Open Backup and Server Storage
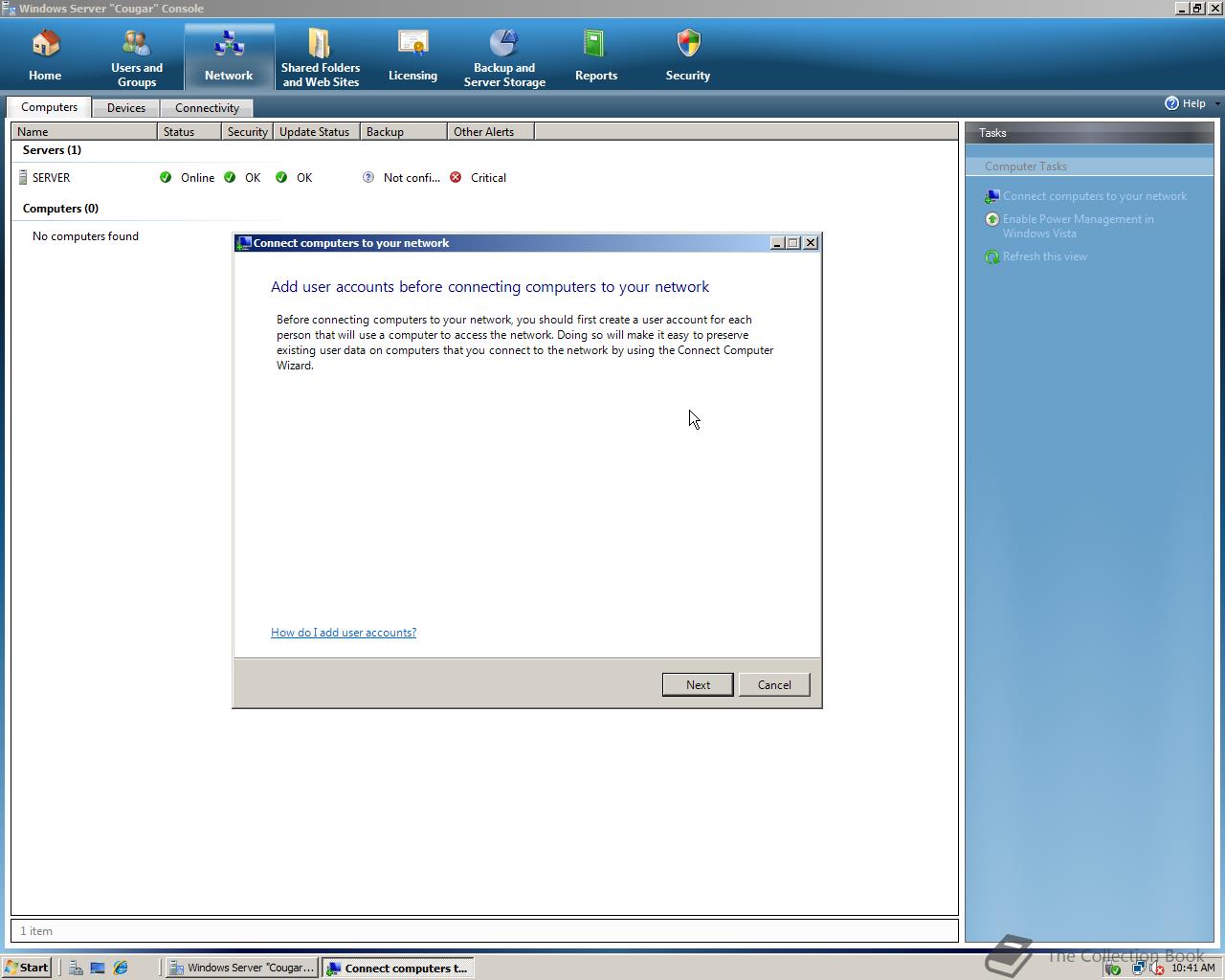The image size is (1225, 980). (504, 57)
